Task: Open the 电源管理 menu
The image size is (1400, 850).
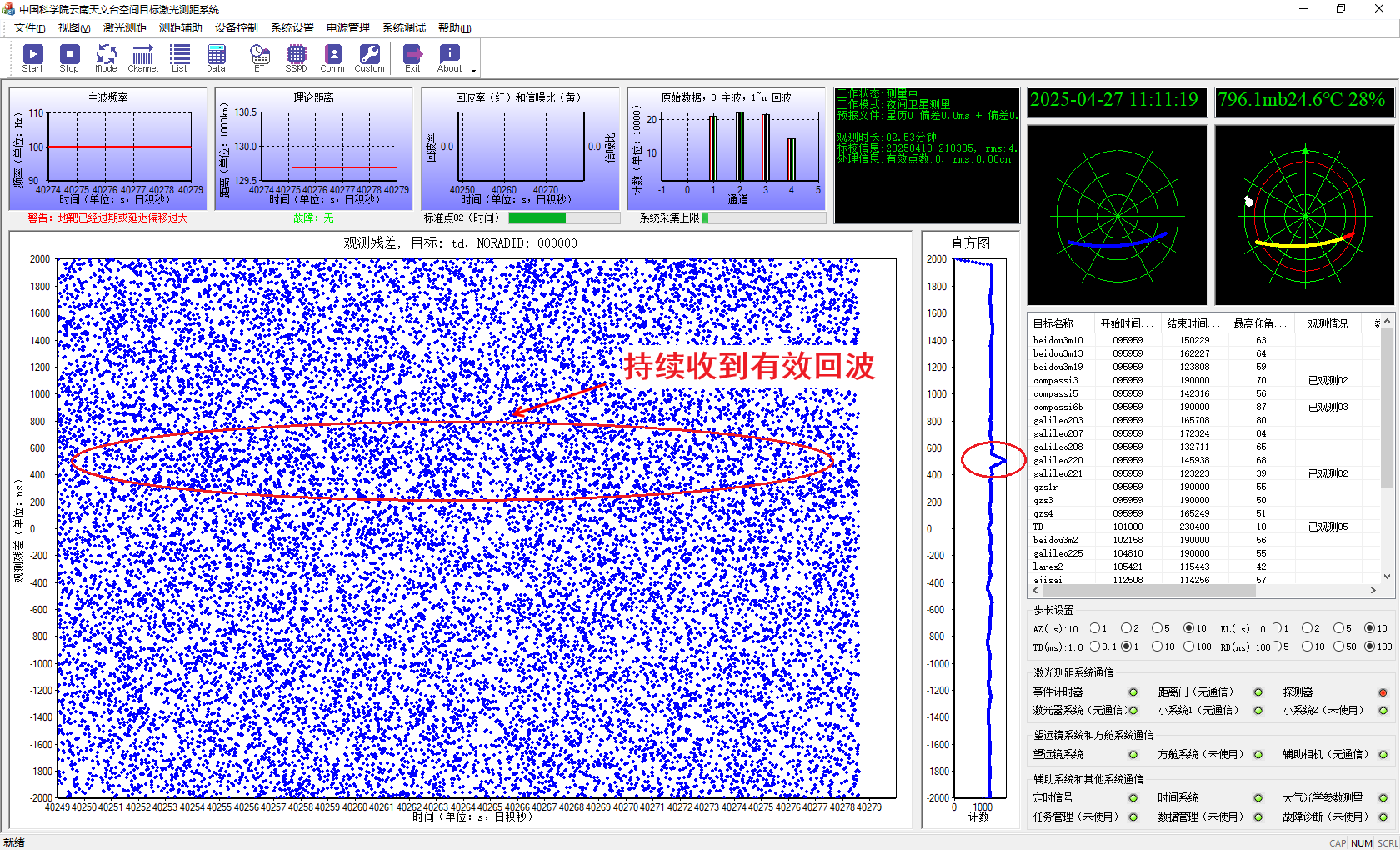Action: (347, 27)
